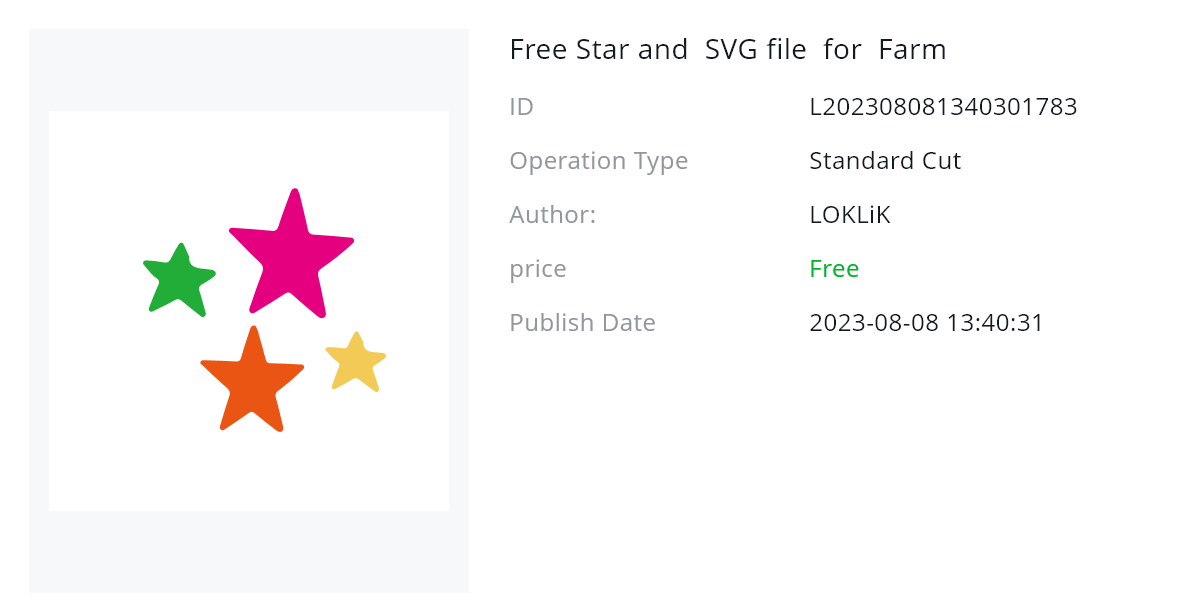This screenshot has width=1201, height=615.
Task: Click the ID label
Action: point(521,107)
